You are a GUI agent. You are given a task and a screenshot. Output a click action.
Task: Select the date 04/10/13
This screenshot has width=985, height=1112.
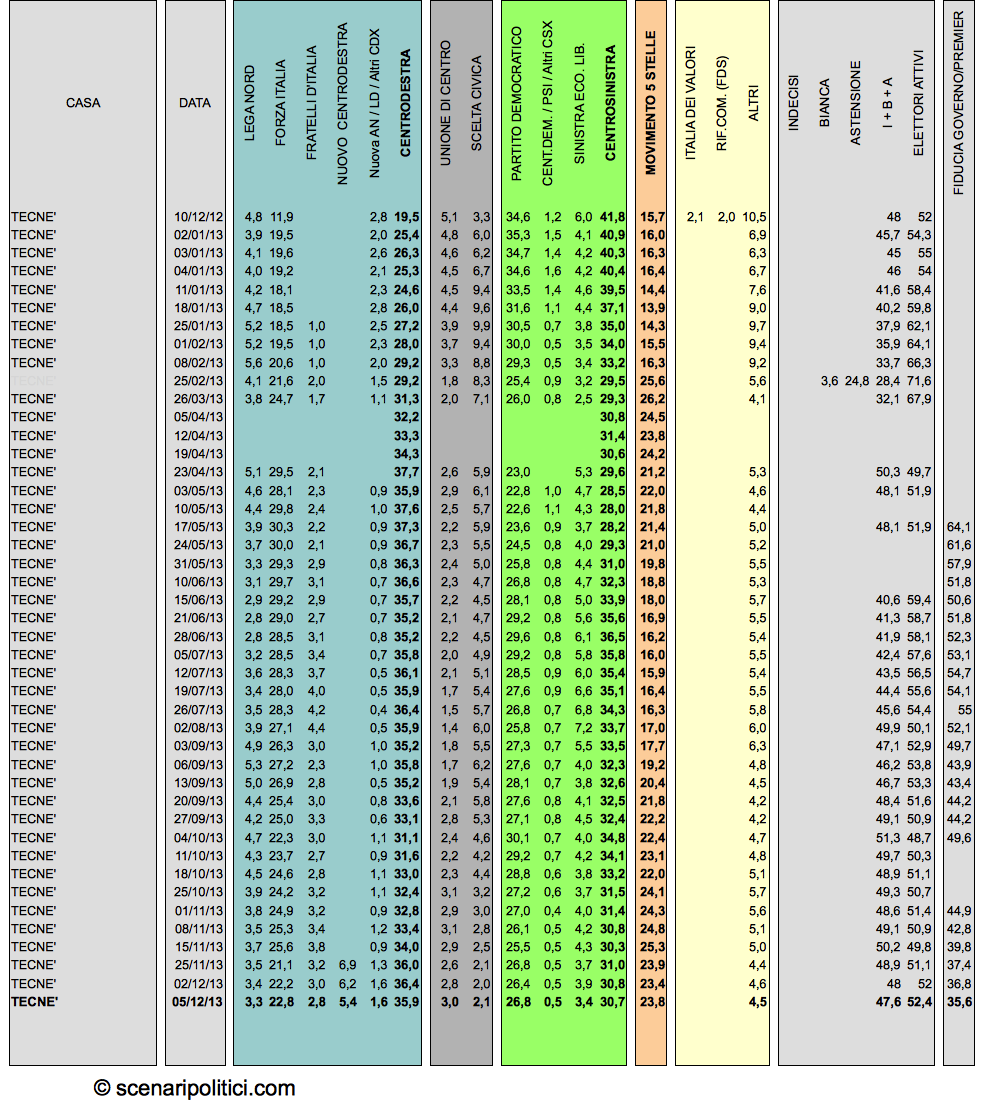pyautogui.click(x=199, y=838)
